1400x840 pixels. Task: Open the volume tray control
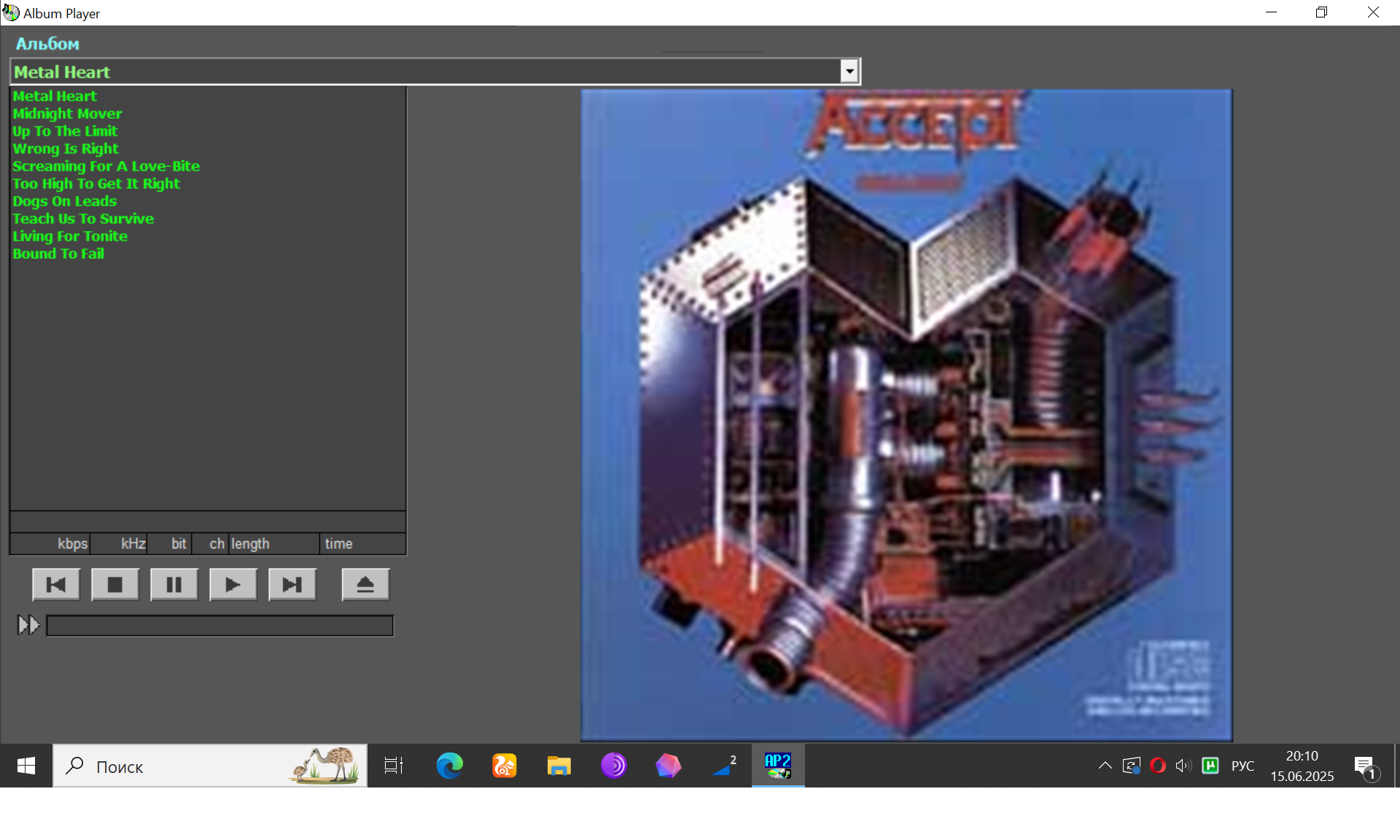click(1183, 766)
